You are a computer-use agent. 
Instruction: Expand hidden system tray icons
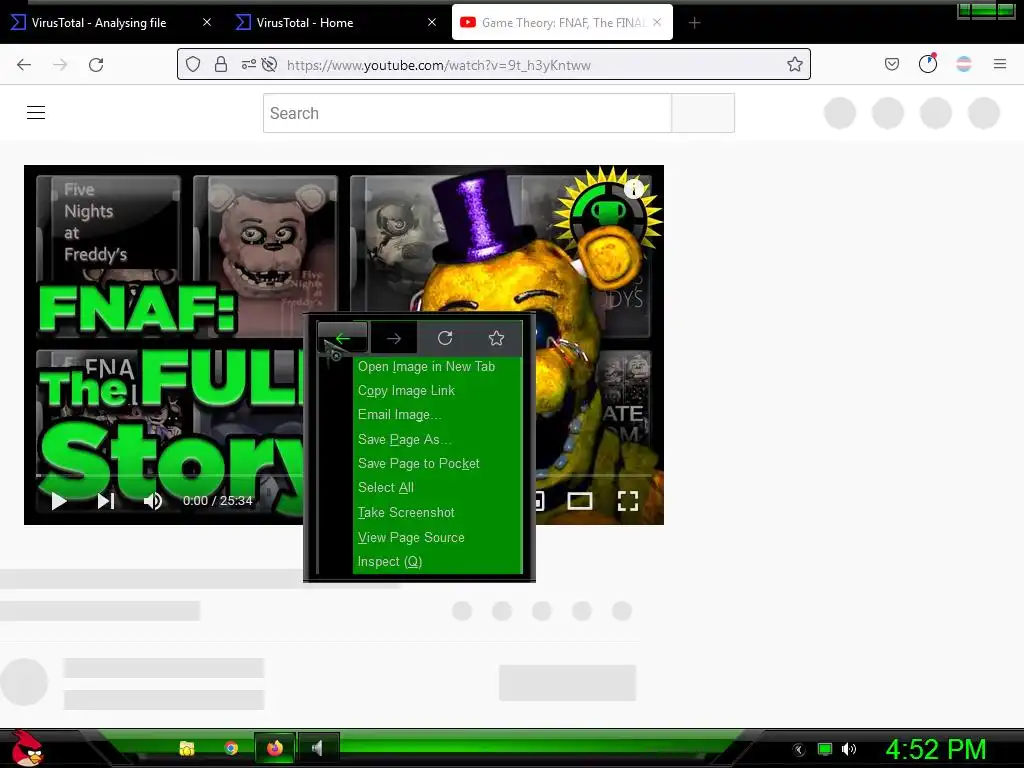[x=798, y=750]
